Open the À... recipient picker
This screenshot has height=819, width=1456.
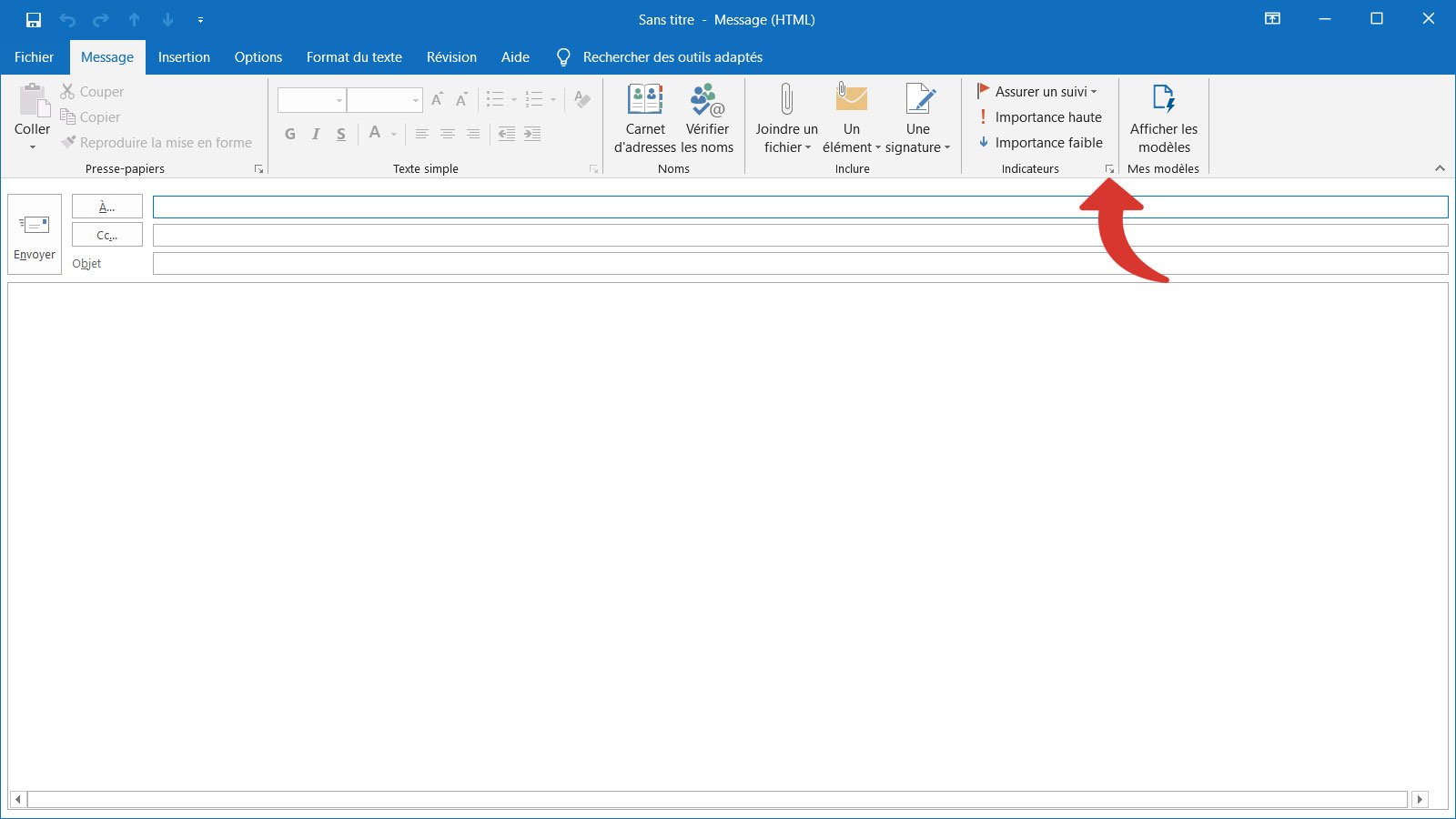tap(106, 207)
